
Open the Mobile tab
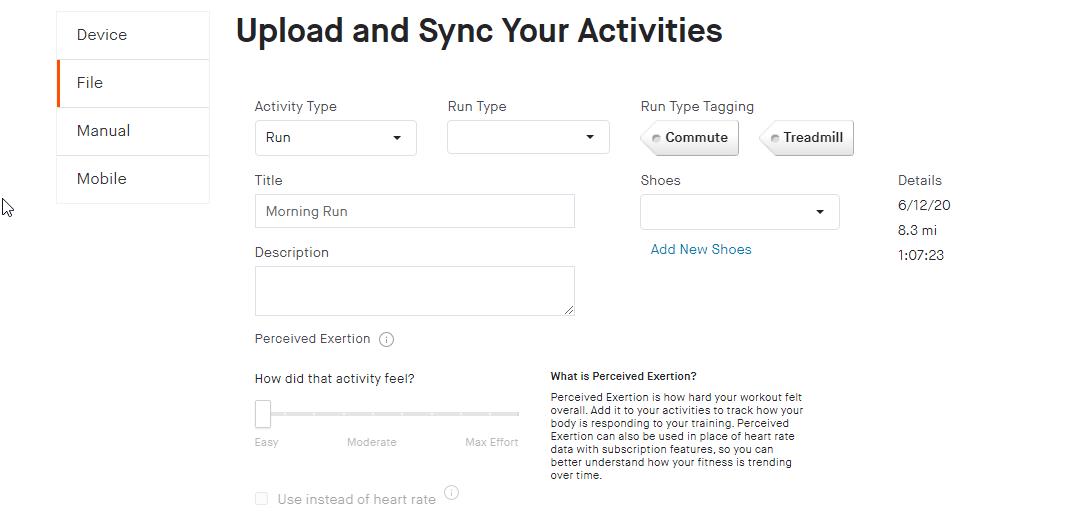pos(133,179)
